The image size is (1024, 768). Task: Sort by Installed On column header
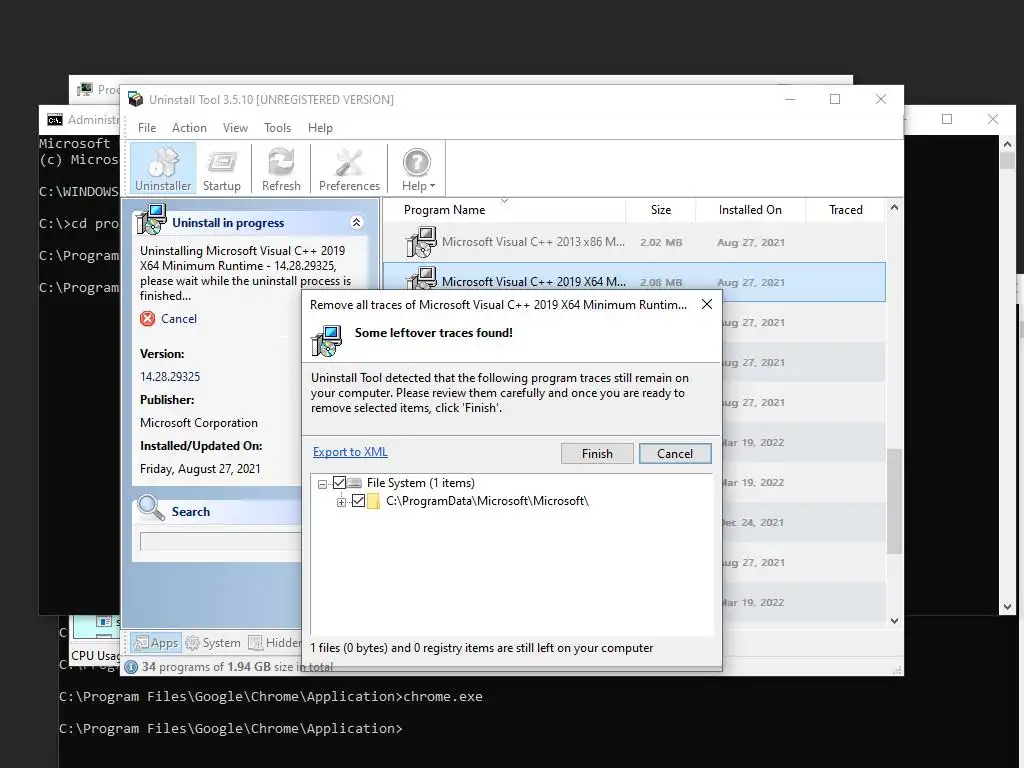point(750,210)
